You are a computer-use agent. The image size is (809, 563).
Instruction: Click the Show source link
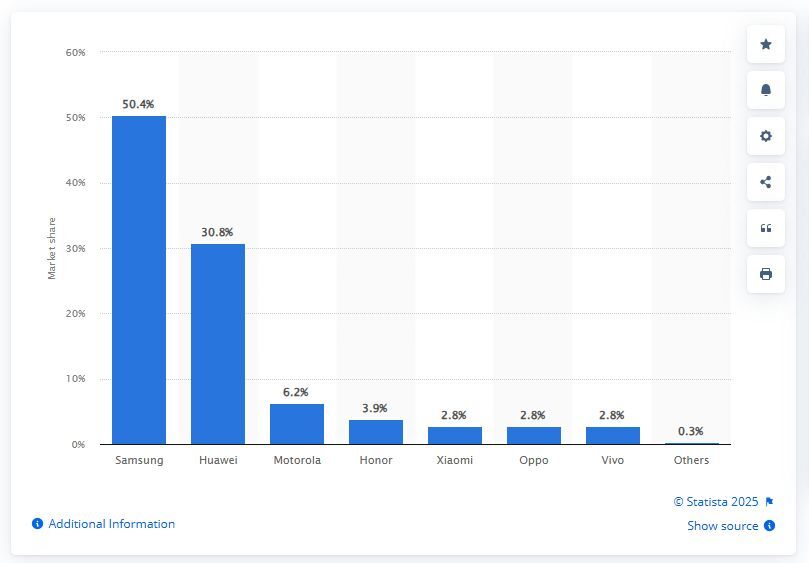click(x=722, y=526)
